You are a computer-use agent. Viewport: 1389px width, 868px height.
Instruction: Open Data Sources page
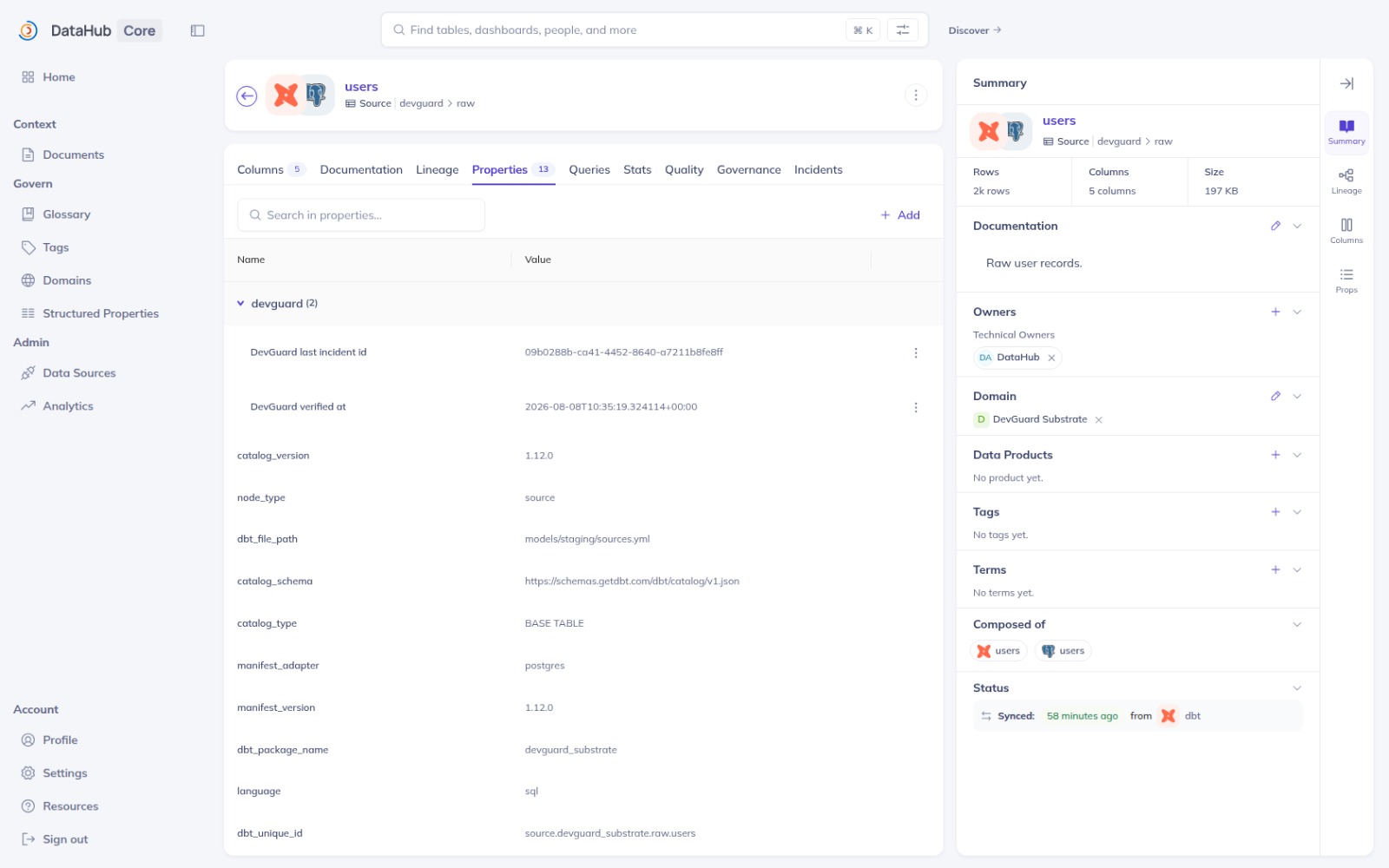pyautogui.click(x=79, y=373)
